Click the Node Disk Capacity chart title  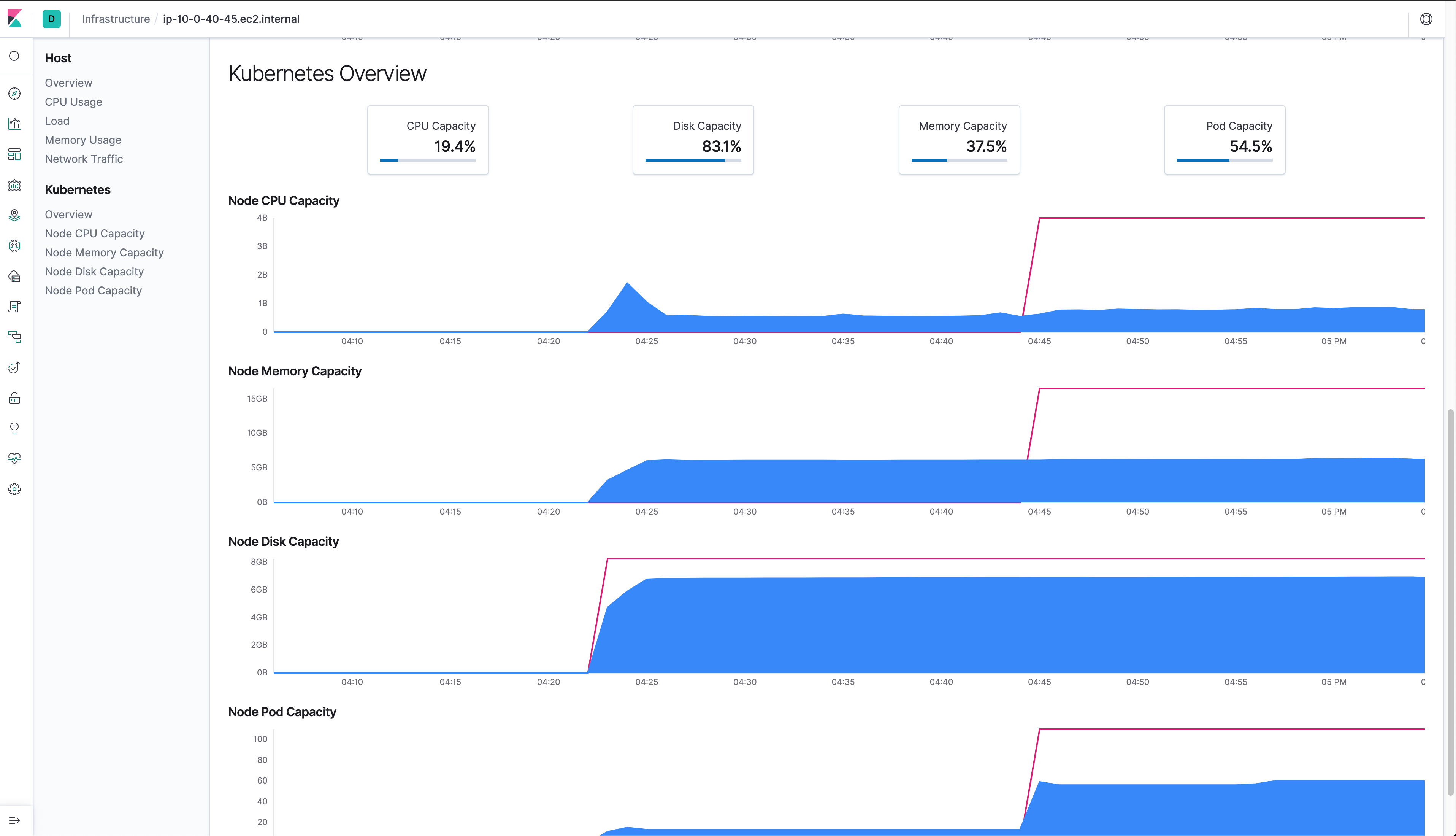coord(284,542)
